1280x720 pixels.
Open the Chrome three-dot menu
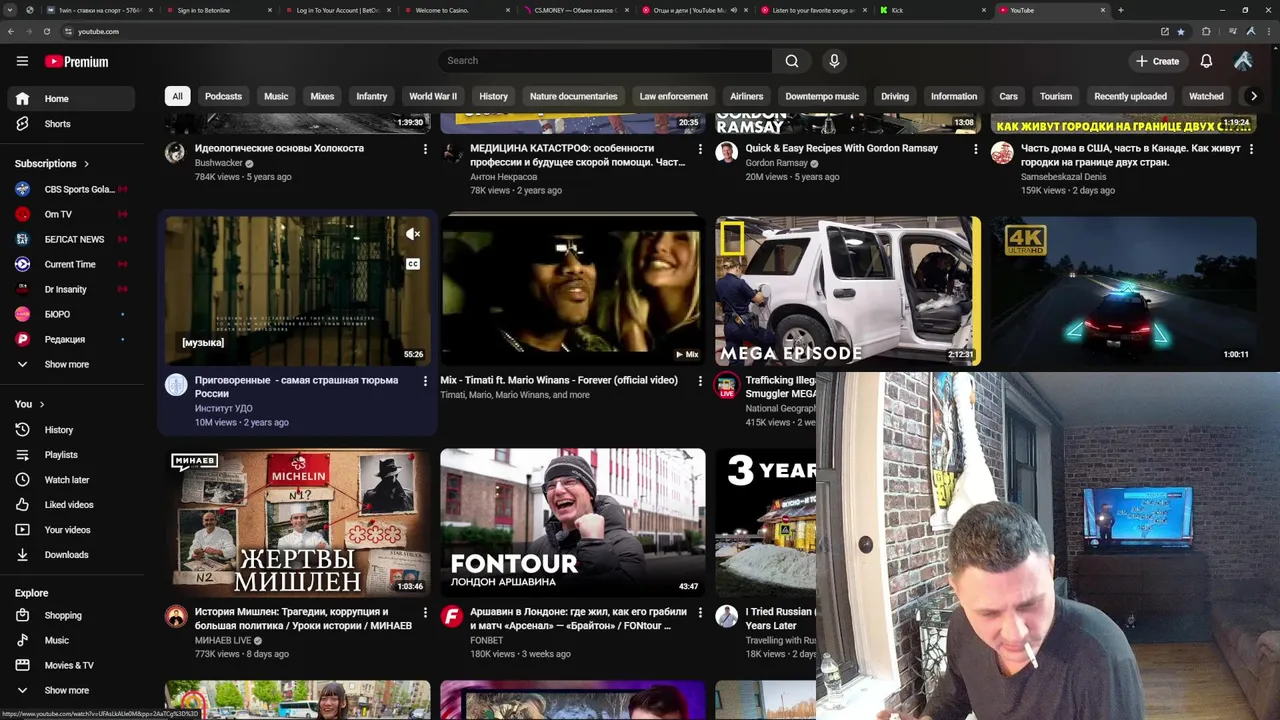click(x=1268, y=31)
